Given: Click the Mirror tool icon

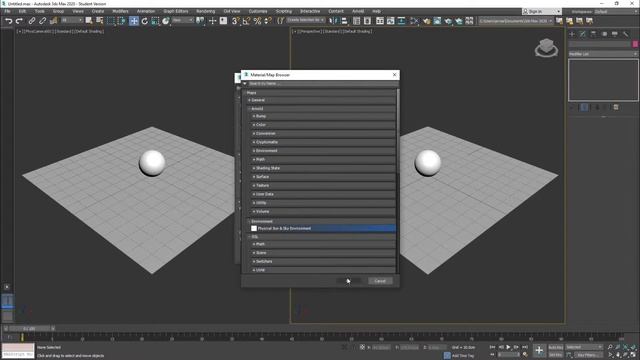Looking at the screenshot, I should [333, 21].
